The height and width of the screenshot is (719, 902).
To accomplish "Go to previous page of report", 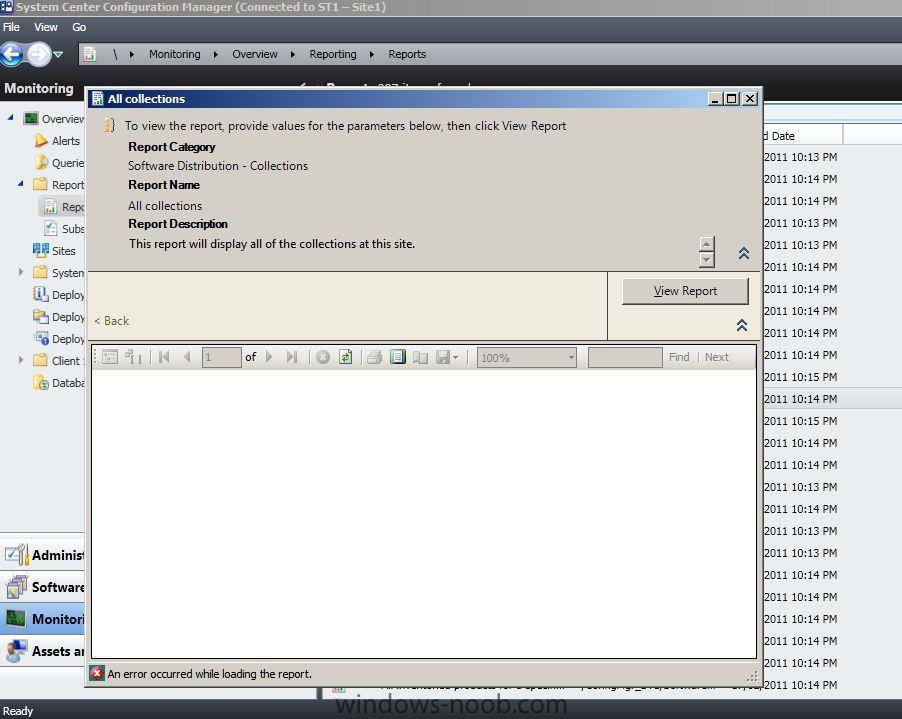I will 187,357.
